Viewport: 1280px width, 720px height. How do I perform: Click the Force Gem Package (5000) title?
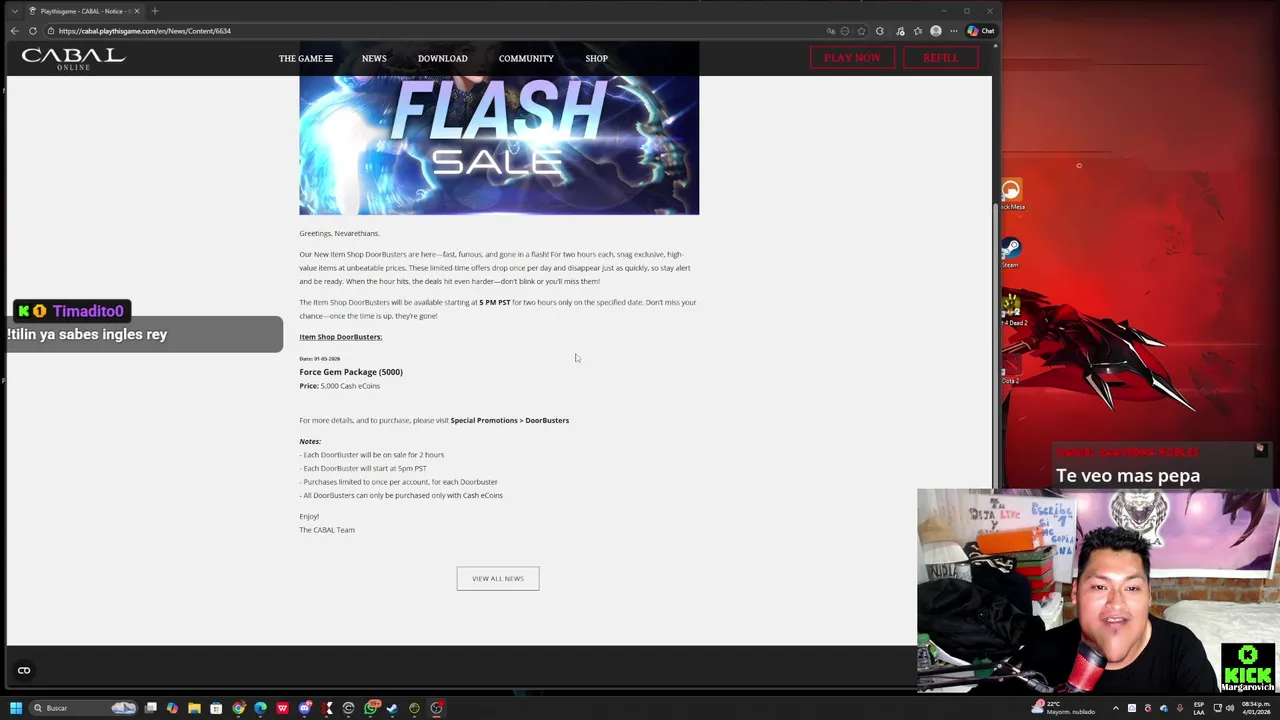click(351, 372)
